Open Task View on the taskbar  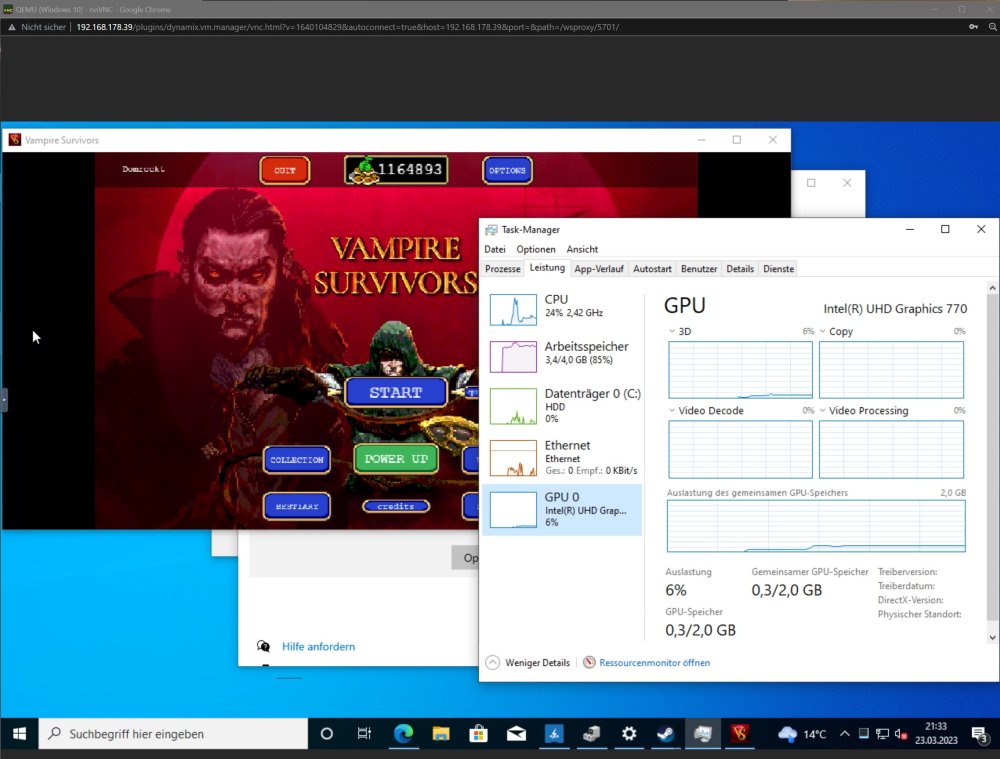coord(364,733)
